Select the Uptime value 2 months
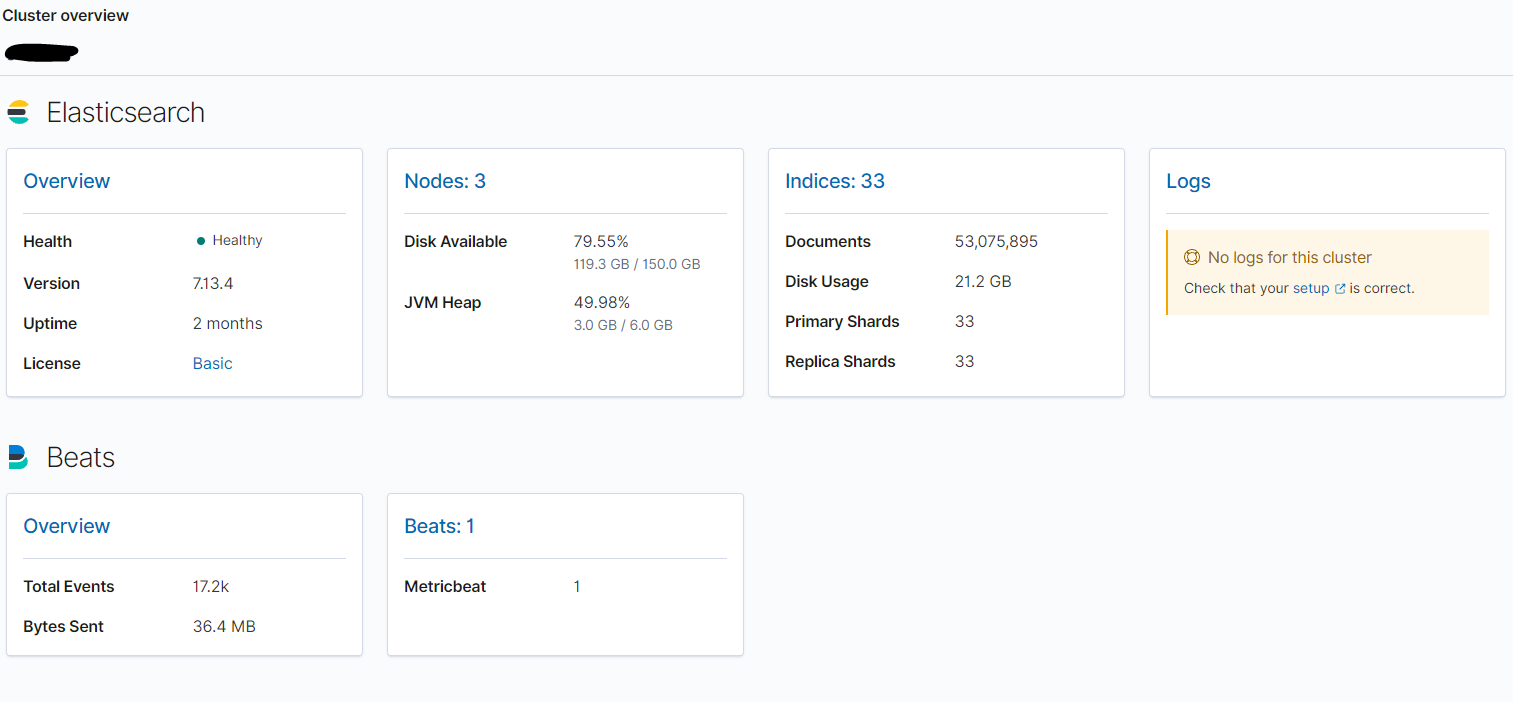The image size is (1513, 702). click(x=228, y=323)
